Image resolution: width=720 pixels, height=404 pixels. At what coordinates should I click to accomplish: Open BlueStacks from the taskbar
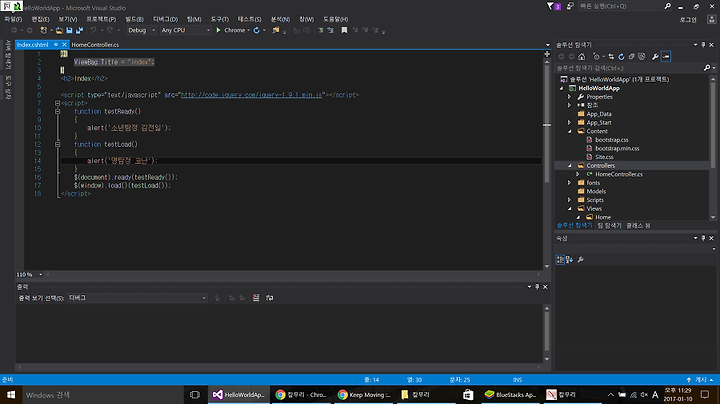point(511,394)
